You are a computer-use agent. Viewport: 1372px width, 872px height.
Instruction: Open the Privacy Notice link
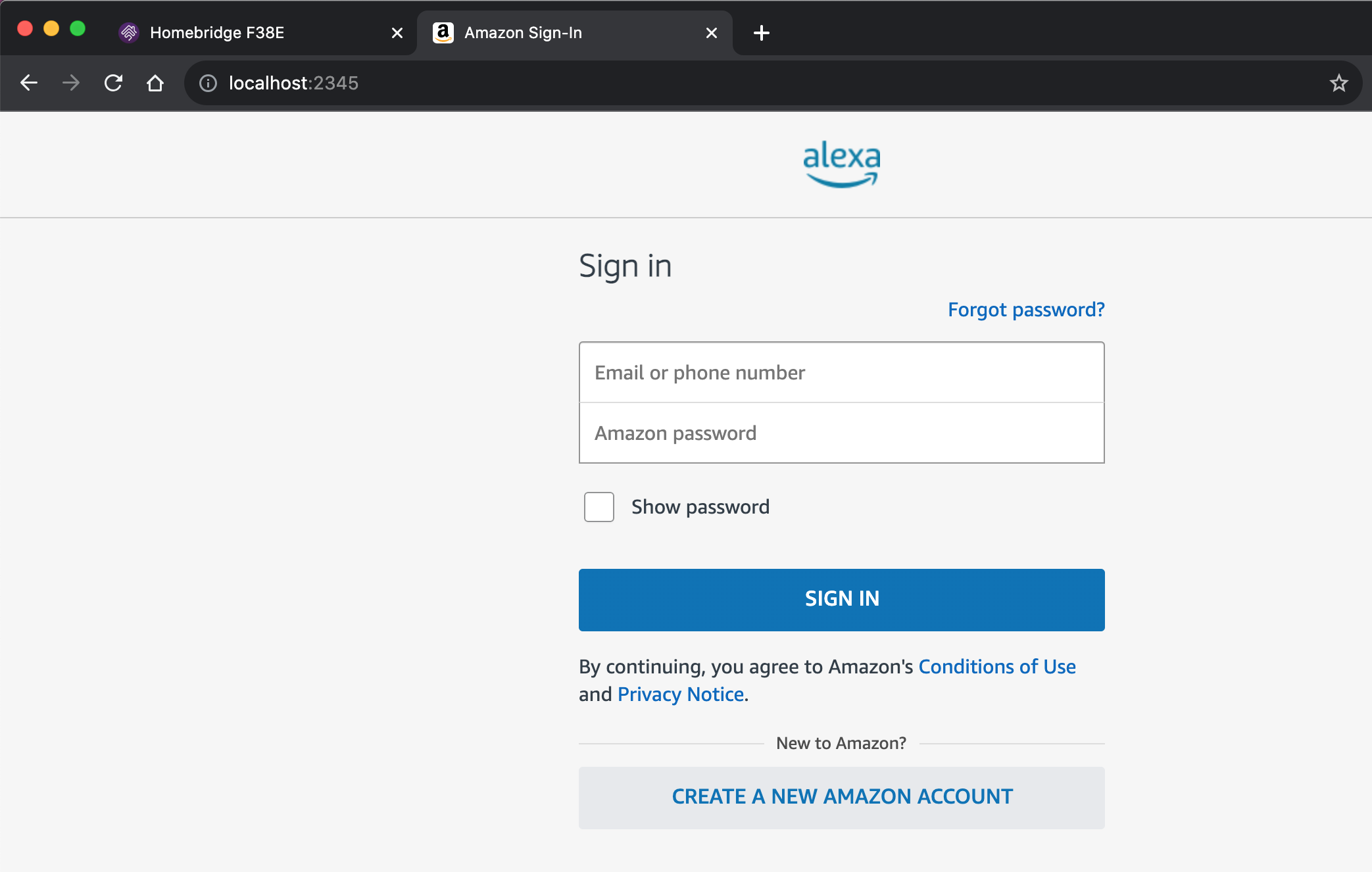point(680,694)
